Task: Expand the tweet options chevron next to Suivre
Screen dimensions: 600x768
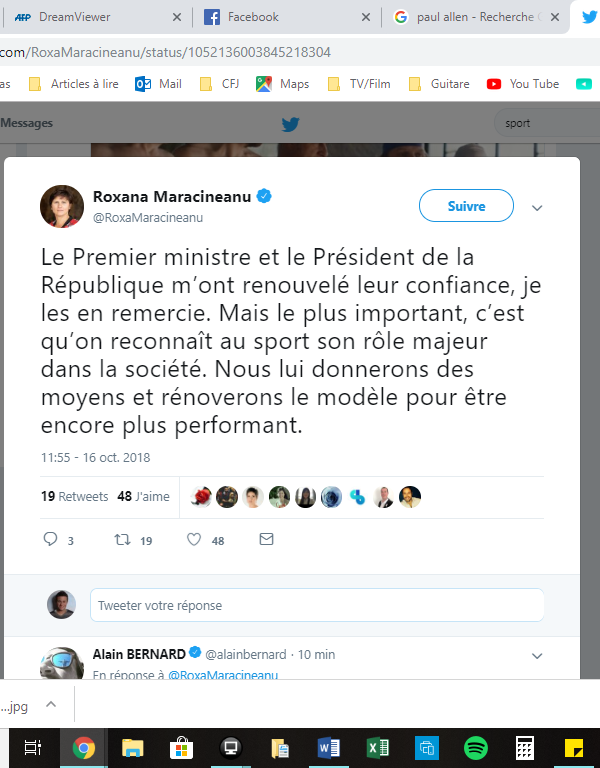Action: pyautogui.click(x=537, y=208)
